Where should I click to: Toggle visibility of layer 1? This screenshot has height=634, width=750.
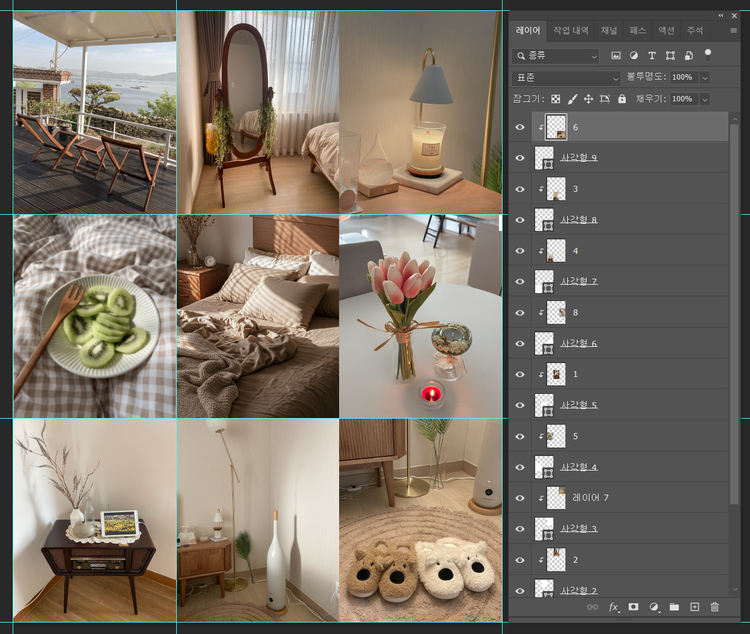pos(520,374)
